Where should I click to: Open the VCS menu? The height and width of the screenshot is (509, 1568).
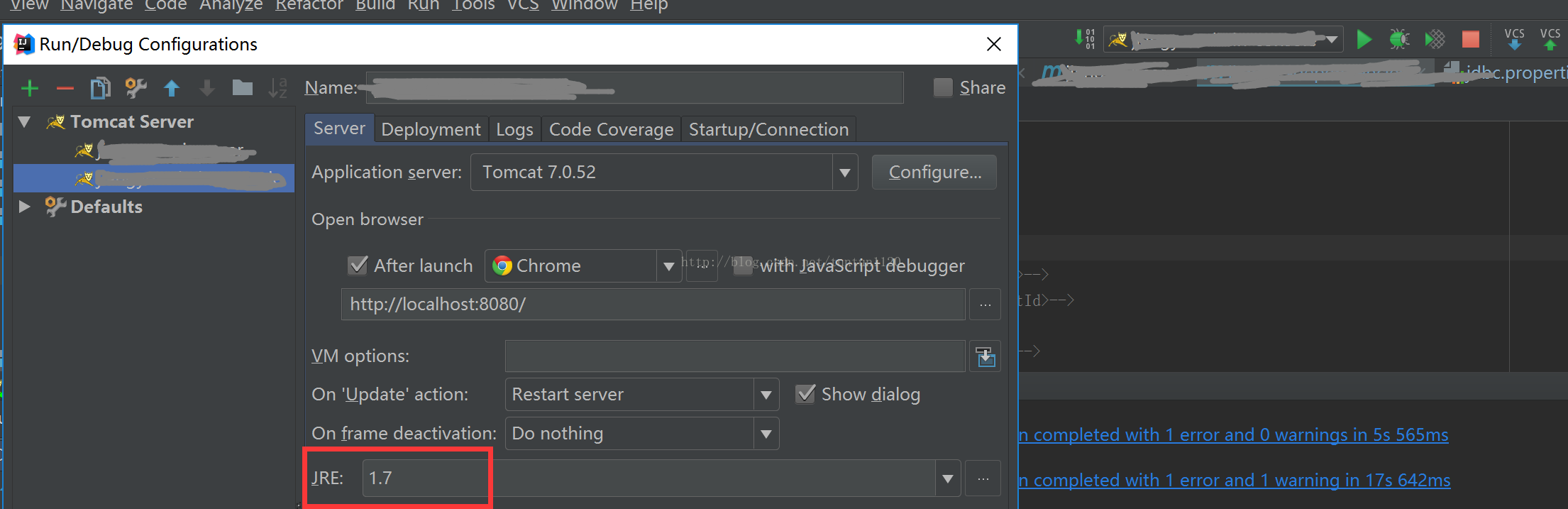coord(523,6)
